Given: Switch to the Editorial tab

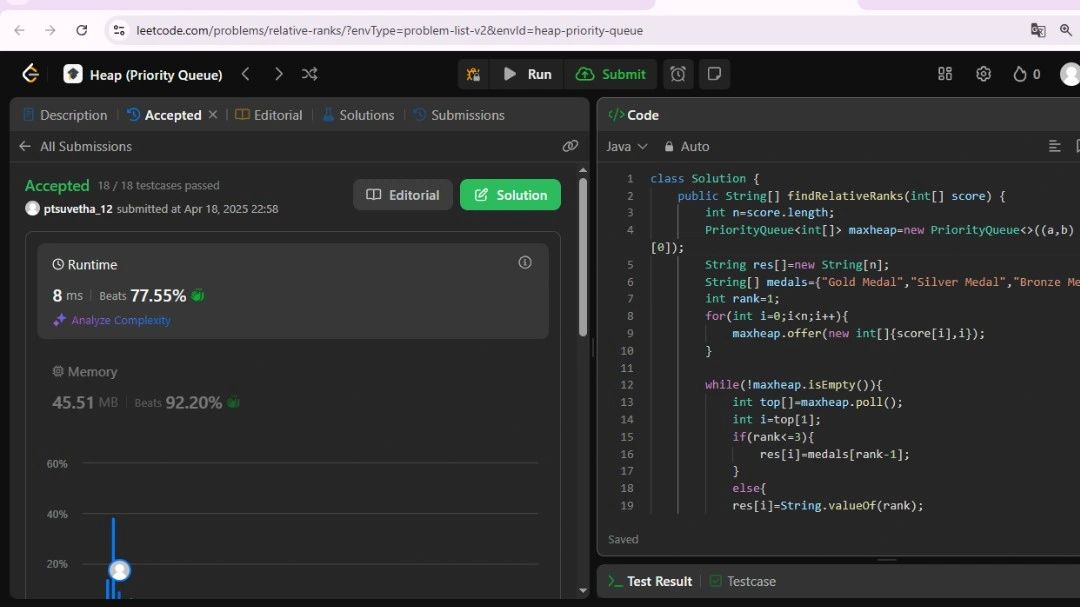Looking at the screenshot, I should click(x=269, y=115).
